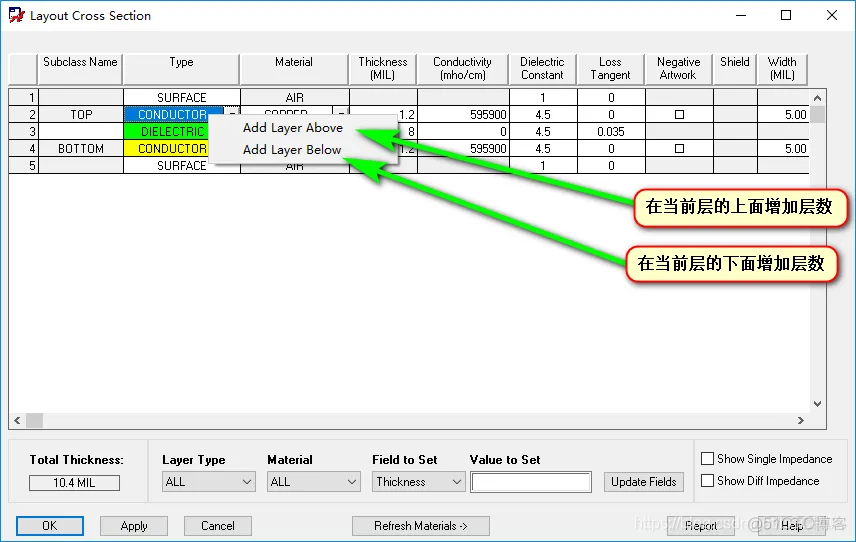Click vertical scrollbar down arrow

[817, 404]
